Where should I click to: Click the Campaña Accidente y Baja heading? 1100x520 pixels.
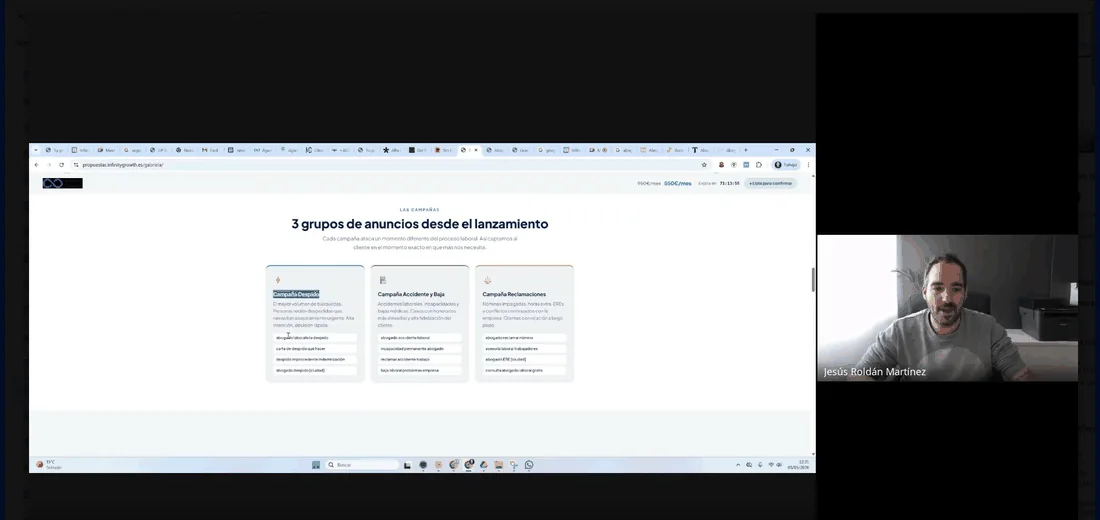(411, 294)
